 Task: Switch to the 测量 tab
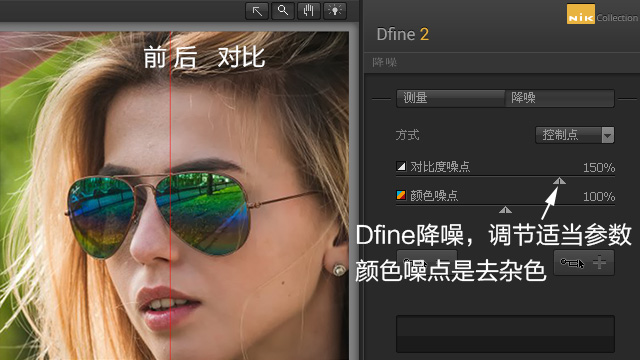[x=451, y=98]
